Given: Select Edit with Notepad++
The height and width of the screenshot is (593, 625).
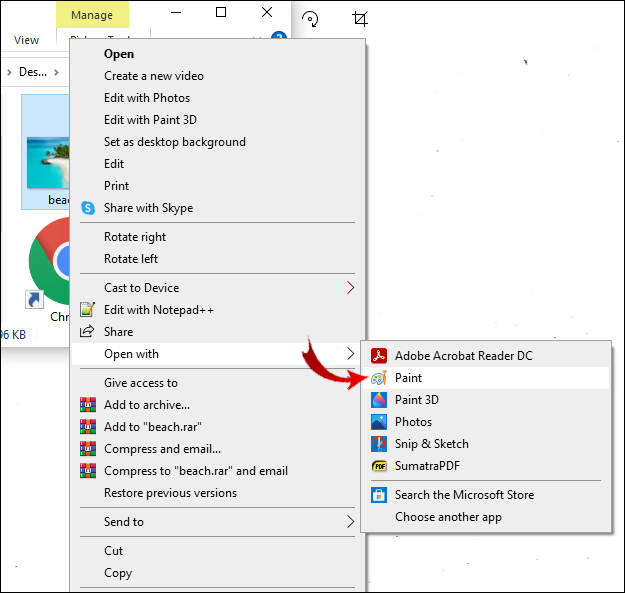Looking at the screenshot, I should coord(217,310).
